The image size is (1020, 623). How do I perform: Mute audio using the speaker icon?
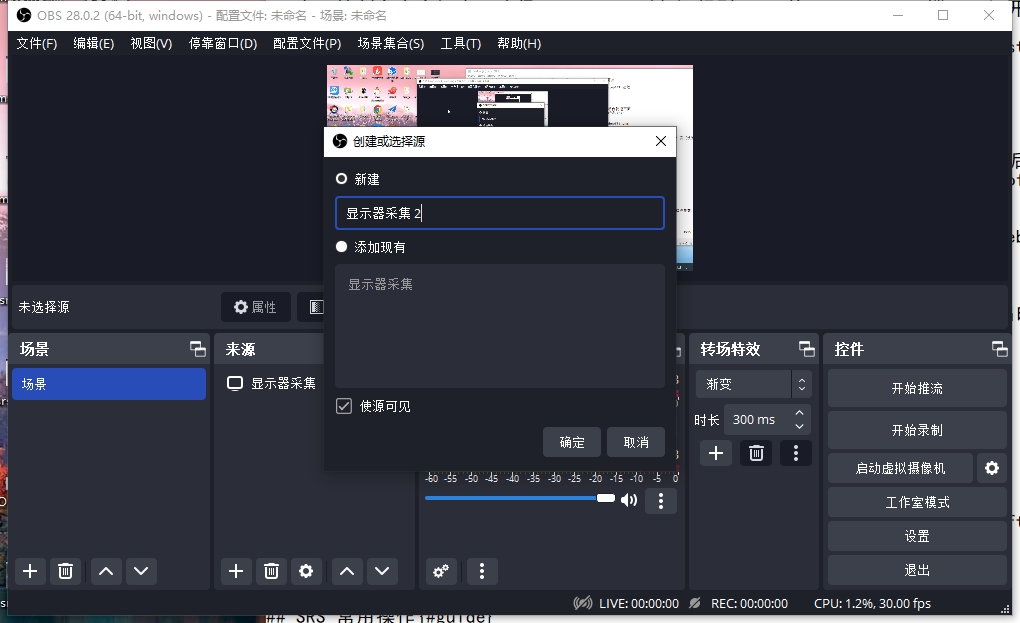(x=629, y=499)
